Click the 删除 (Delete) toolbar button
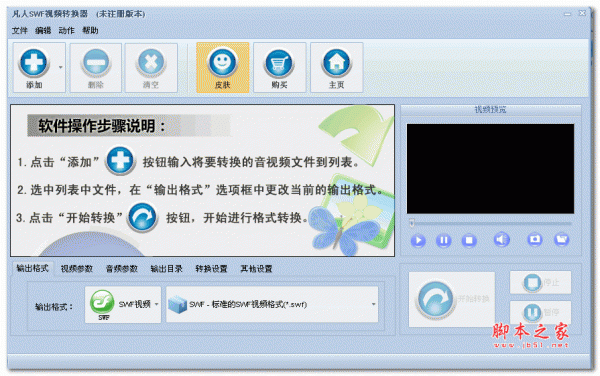Screen dimensions: 600x376 (x=96, y=68)
